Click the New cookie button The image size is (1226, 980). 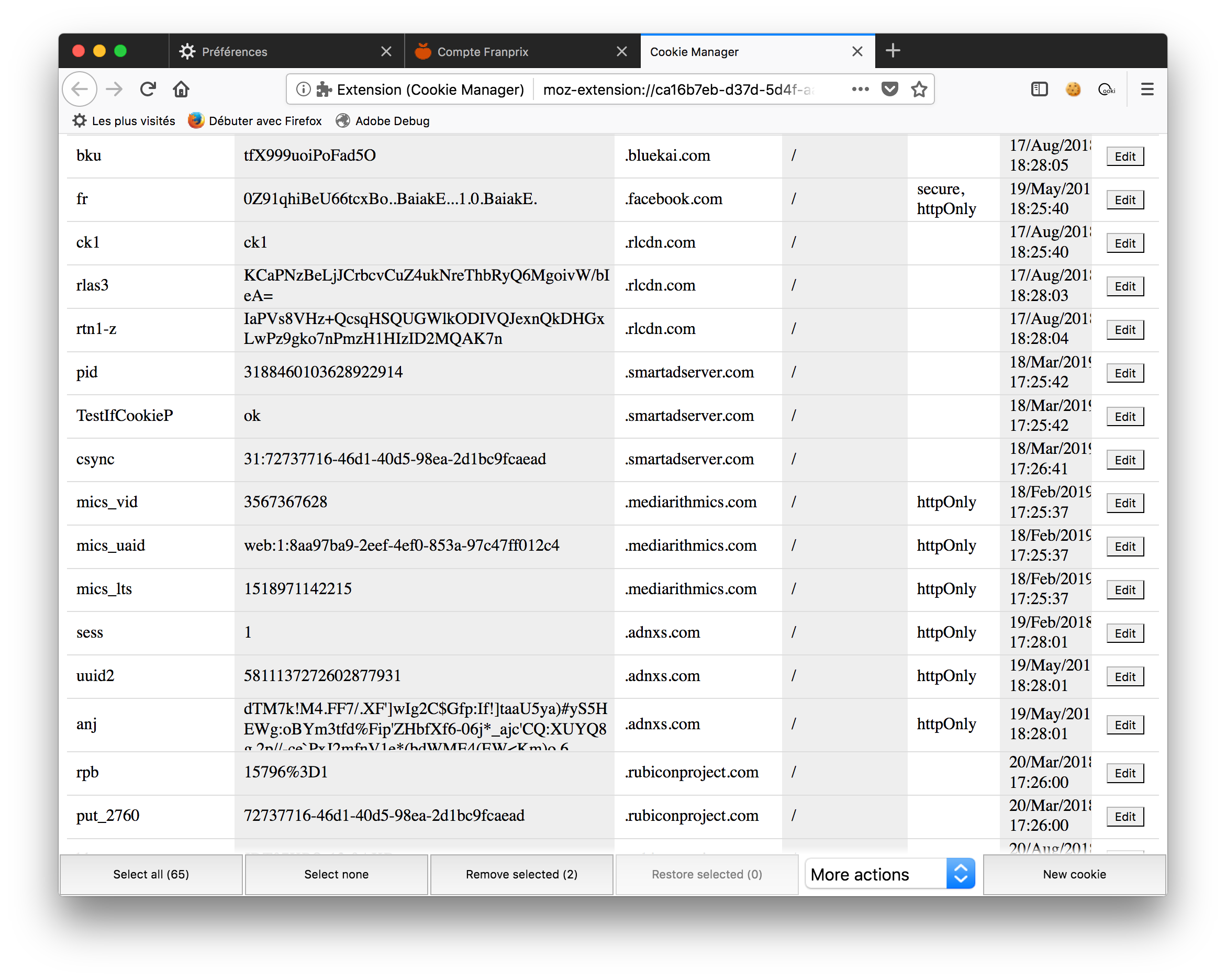coord(1074,874)
